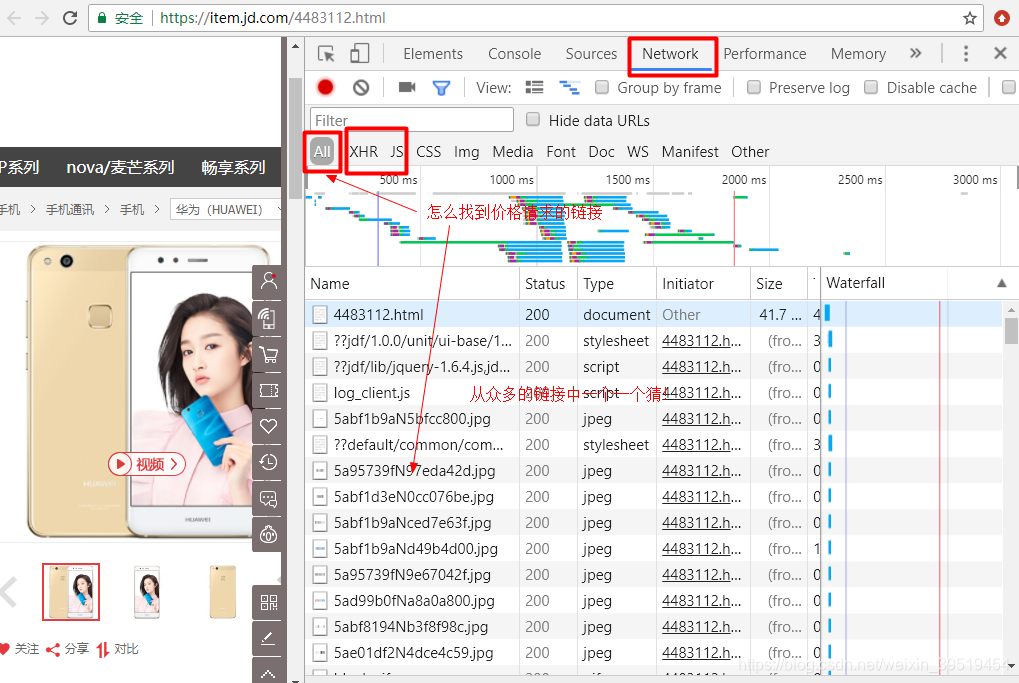Image resolution: width=1019 pixels, height=683 pixels.
Task: Filter requests by Doc
Action: [601, 151]
